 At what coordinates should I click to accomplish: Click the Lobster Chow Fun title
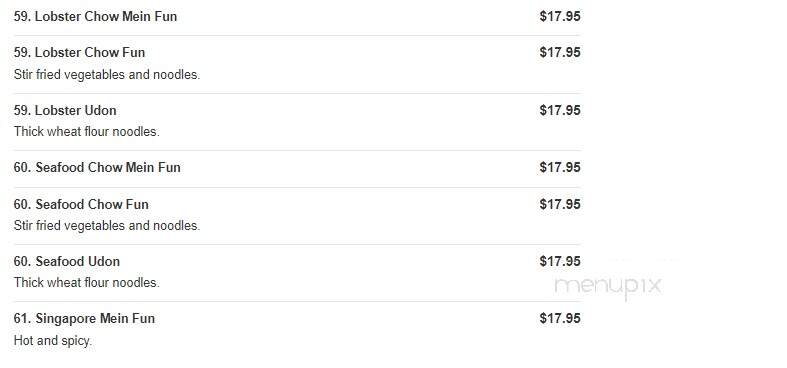[79, 53]
